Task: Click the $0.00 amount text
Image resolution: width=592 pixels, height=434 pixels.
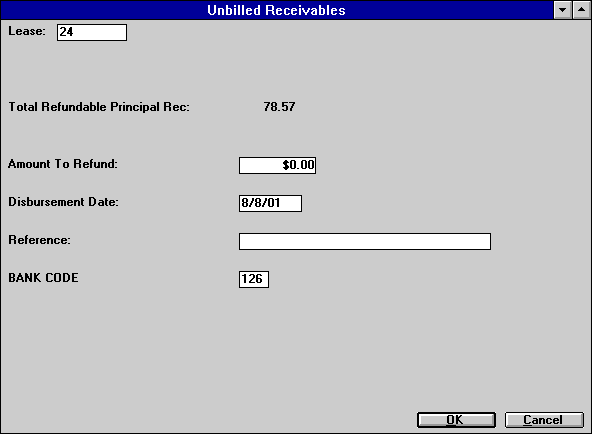Action: point(298,165)
